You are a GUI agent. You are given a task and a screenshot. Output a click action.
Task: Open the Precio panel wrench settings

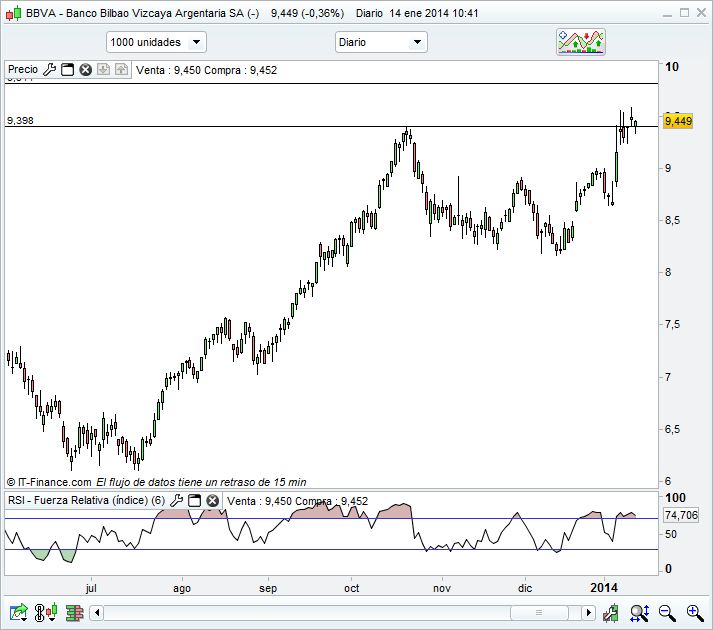pos(49,70)
